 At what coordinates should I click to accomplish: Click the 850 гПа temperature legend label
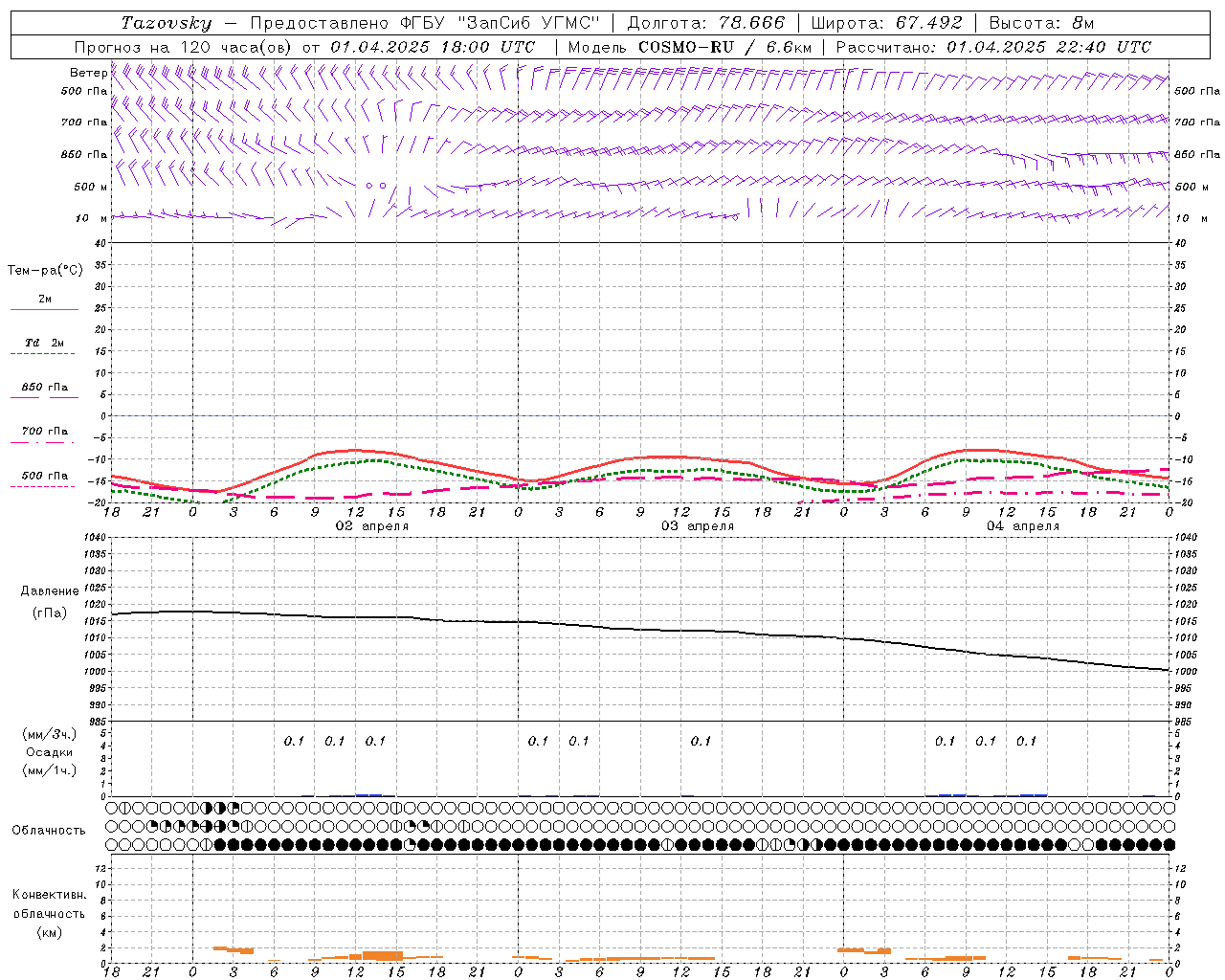tap(45, 387)
